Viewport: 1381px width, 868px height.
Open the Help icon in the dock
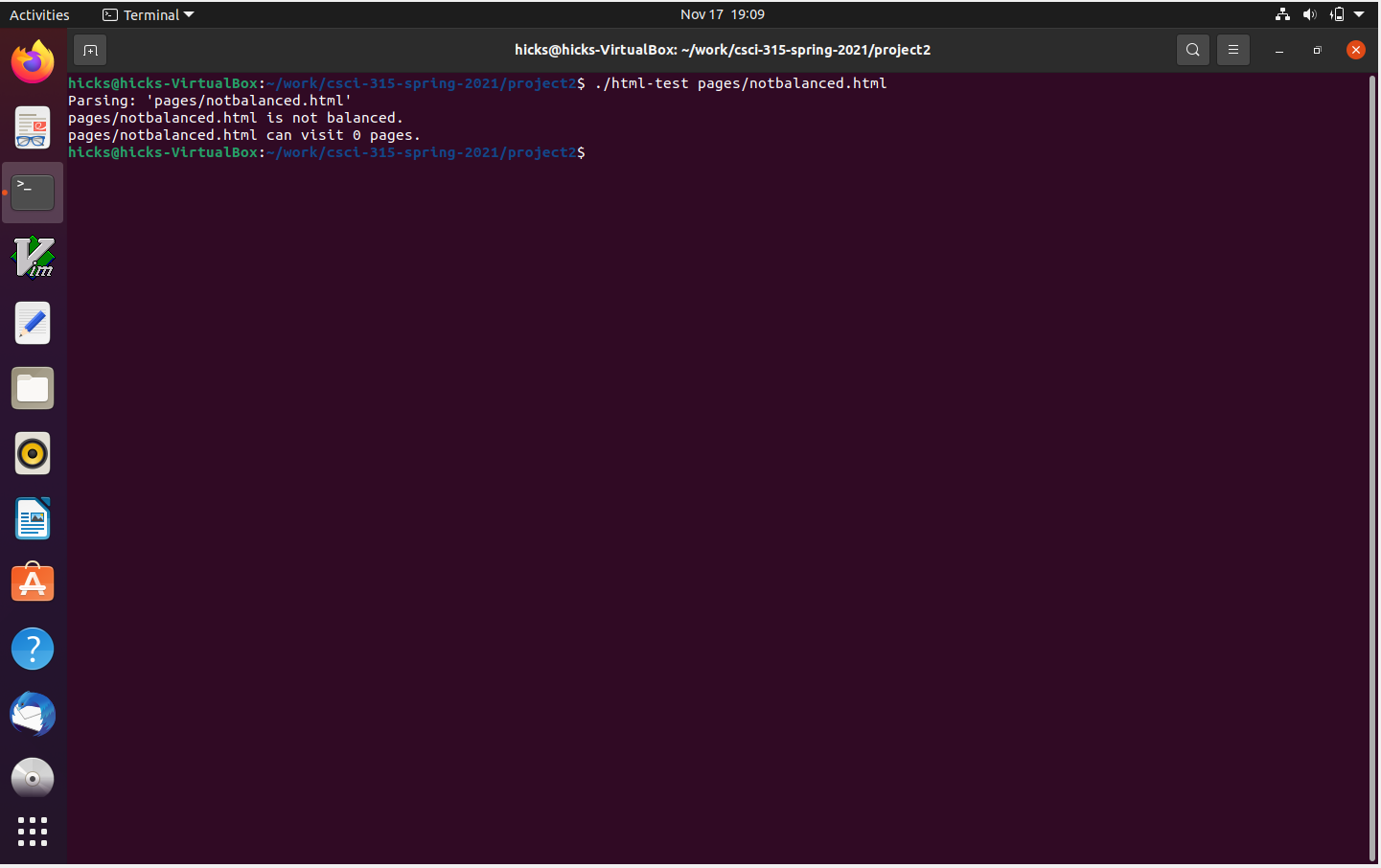tap(33, 649)
